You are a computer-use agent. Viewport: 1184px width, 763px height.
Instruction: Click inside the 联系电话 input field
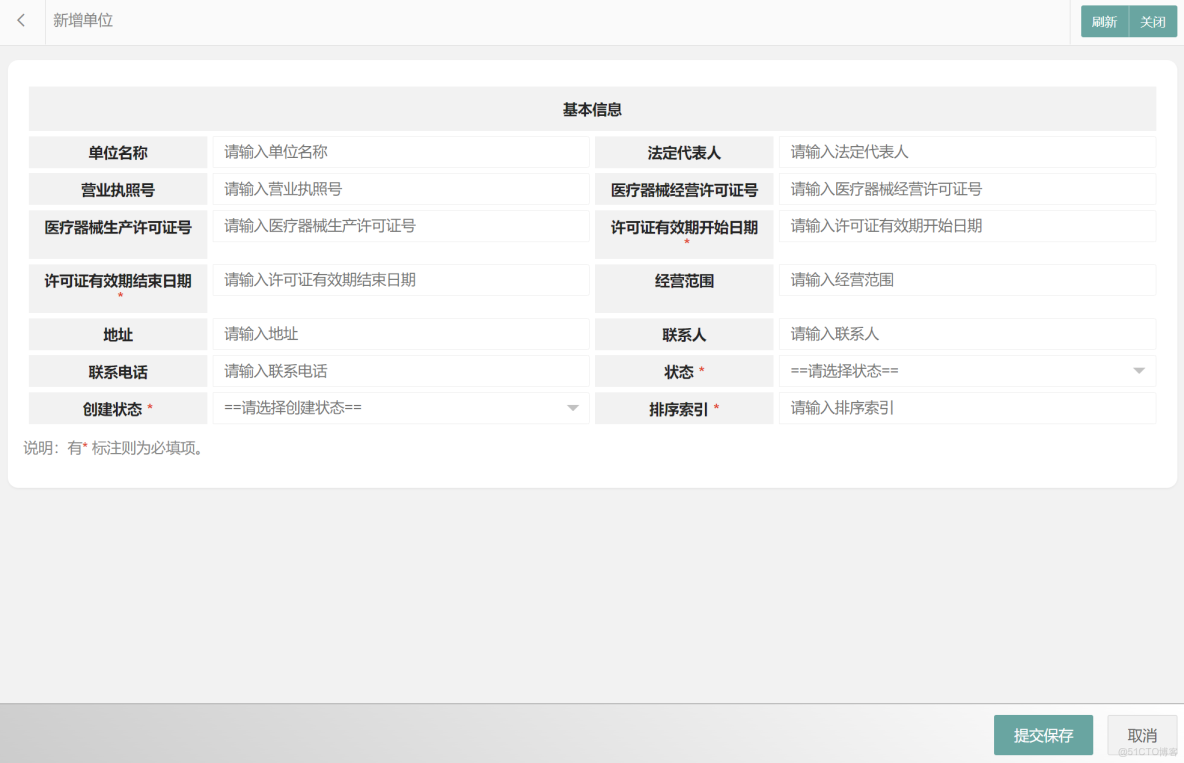point(400,371)
